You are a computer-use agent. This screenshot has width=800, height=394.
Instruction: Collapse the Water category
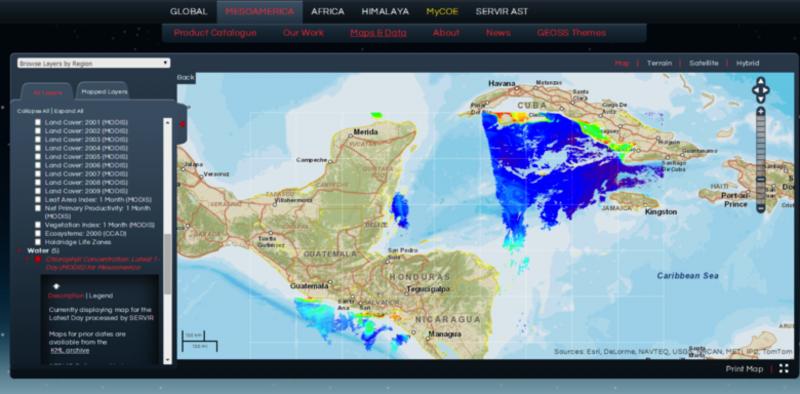[20, 251]
